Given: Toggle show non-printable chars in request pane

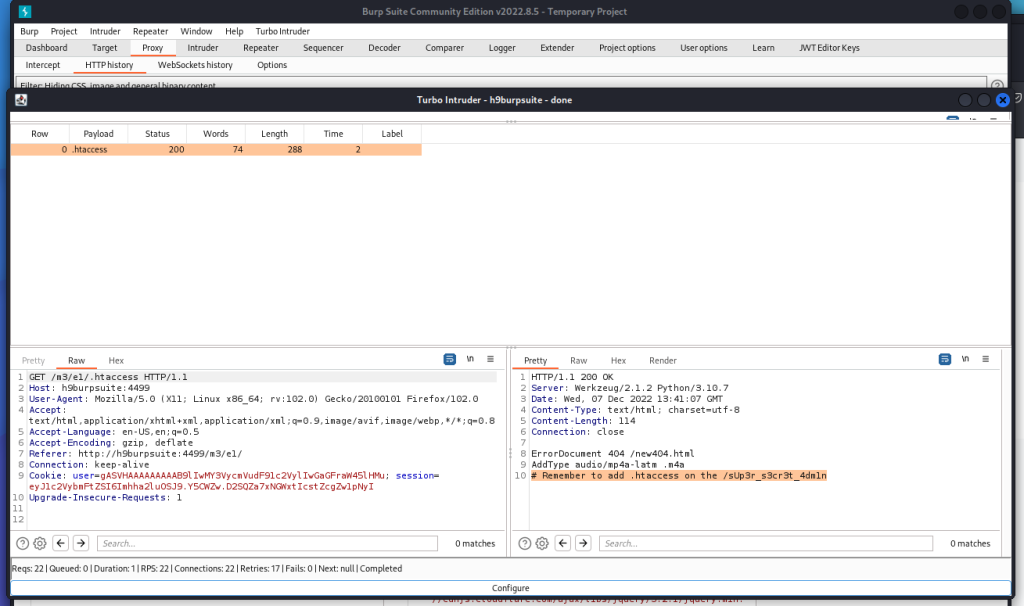Looking at the screenshot, I should click(470, 359).
